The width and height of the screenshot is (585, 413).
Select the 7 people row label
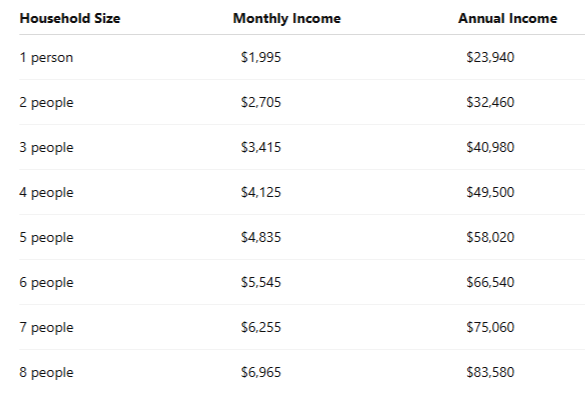[46, 328]
